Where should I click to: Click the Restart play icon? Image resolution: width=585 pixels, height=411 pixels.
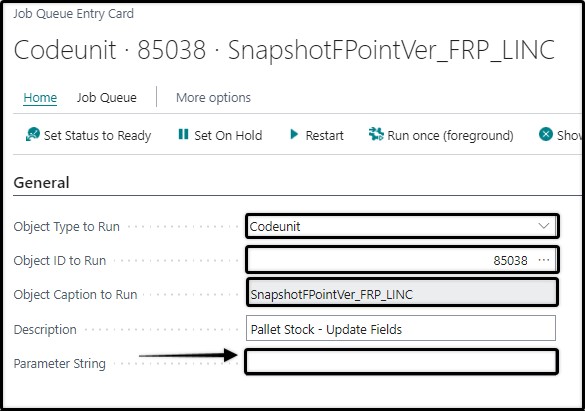(x=294, y=134)
